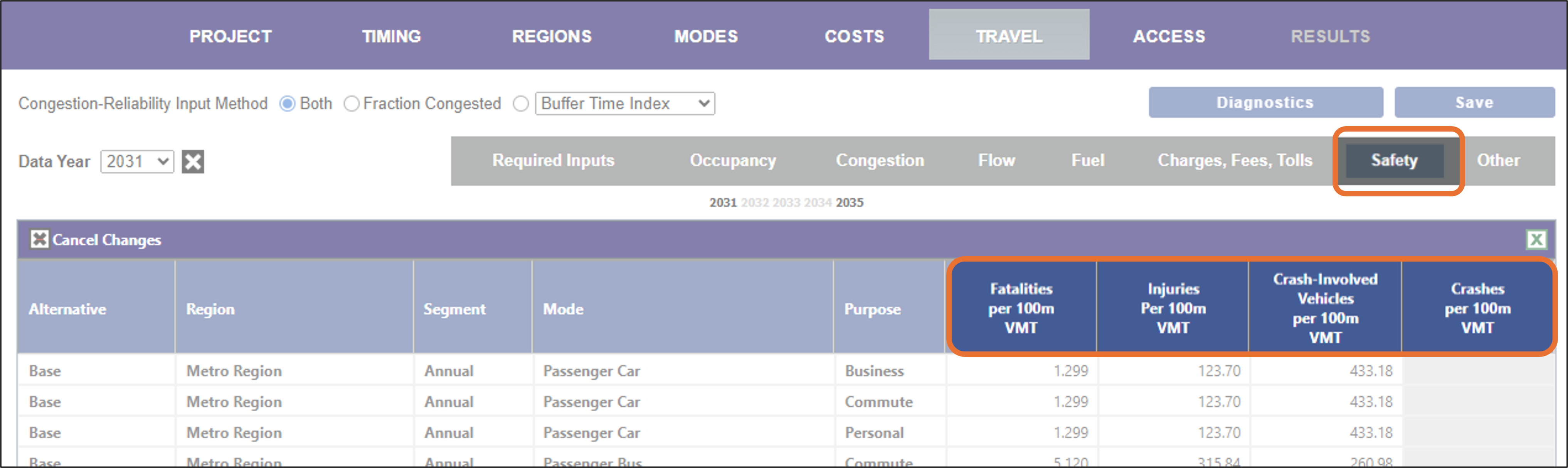Screen dimensions: 1568x468
Task: Click Cancel Changes link
Action: tap(106, 240)
